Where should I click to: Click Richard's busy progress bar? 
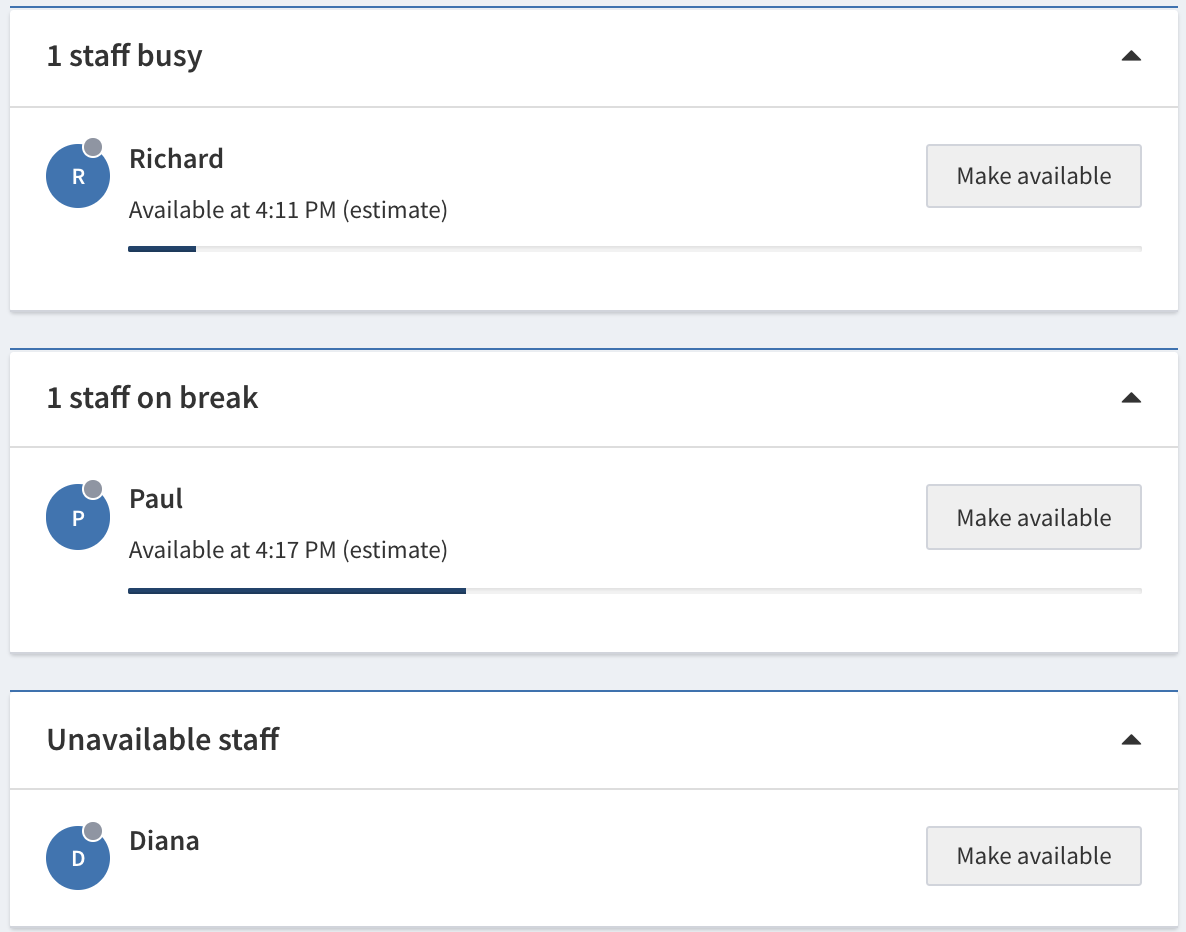[x=635, y=249]
